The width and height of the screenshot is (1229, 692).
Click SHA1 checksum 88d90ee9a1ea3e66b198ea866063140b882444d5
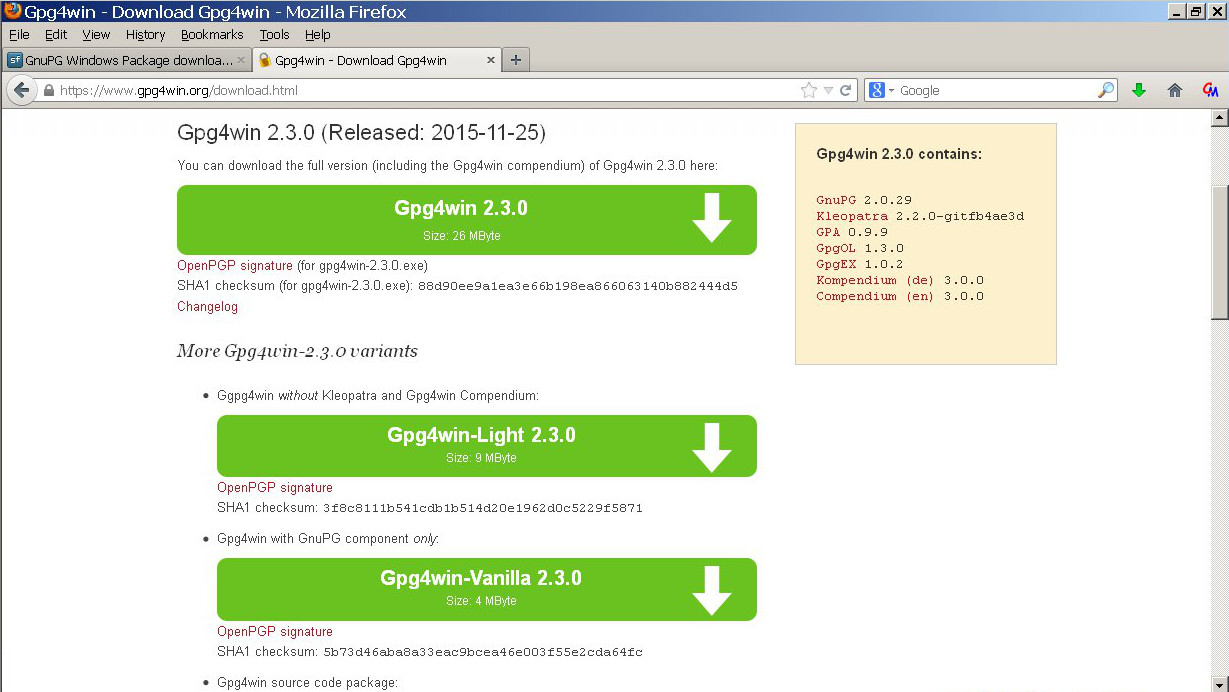point(578,286)
